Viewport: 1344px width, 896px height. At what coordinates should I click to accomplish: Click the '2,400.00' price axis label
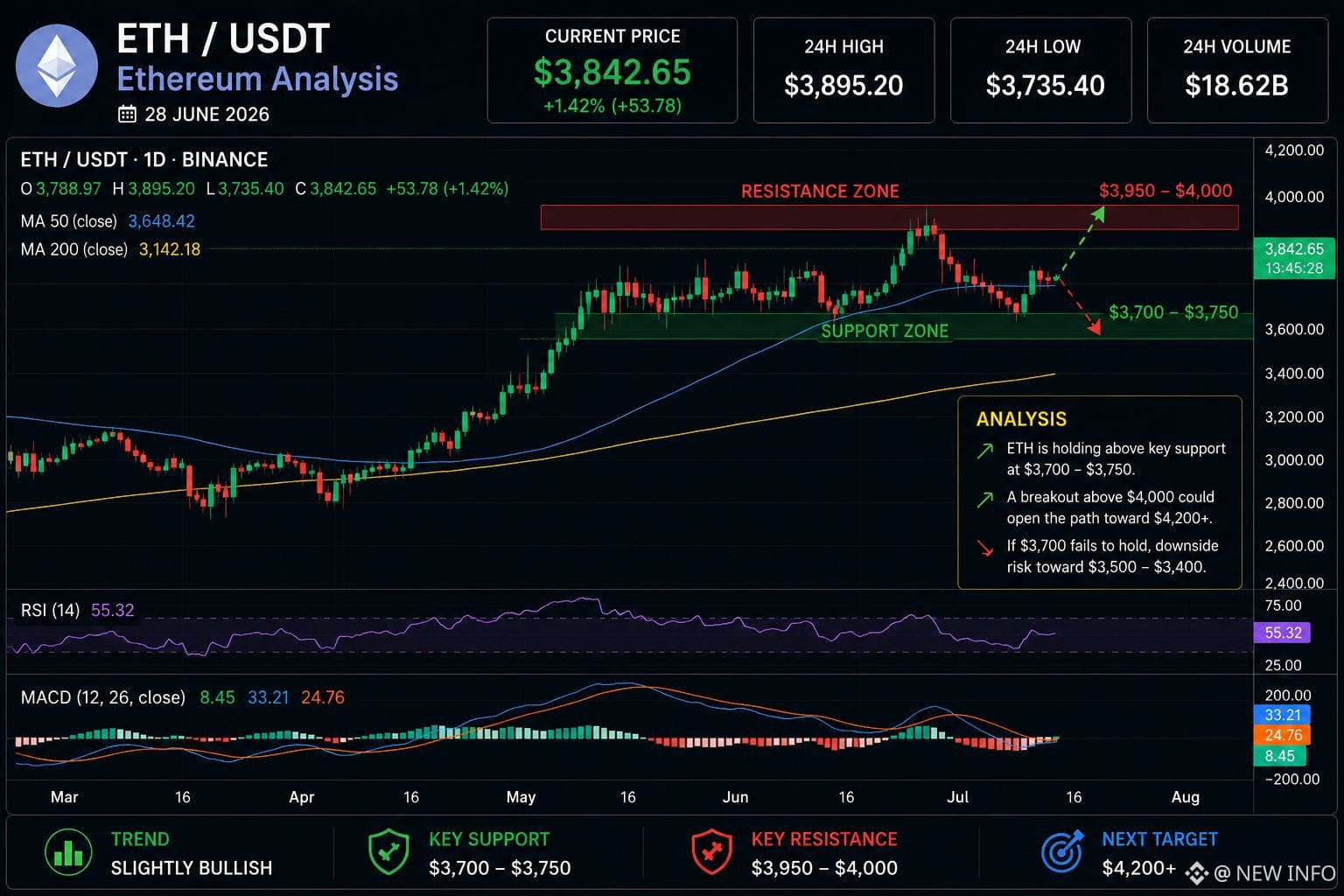tap(1294, 583)
